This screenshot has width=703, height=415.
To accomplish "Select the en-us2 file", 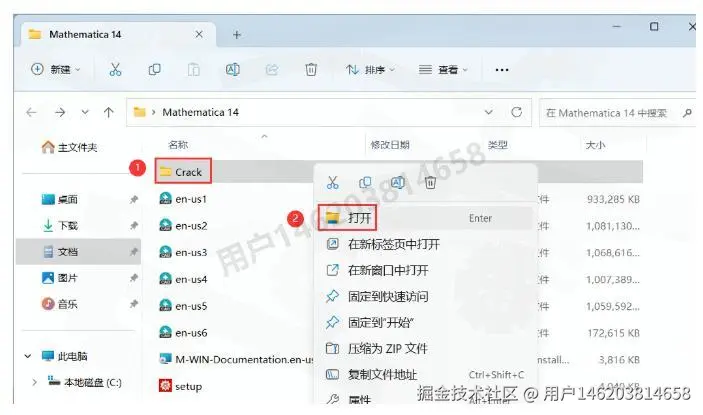I will point(183,225).
